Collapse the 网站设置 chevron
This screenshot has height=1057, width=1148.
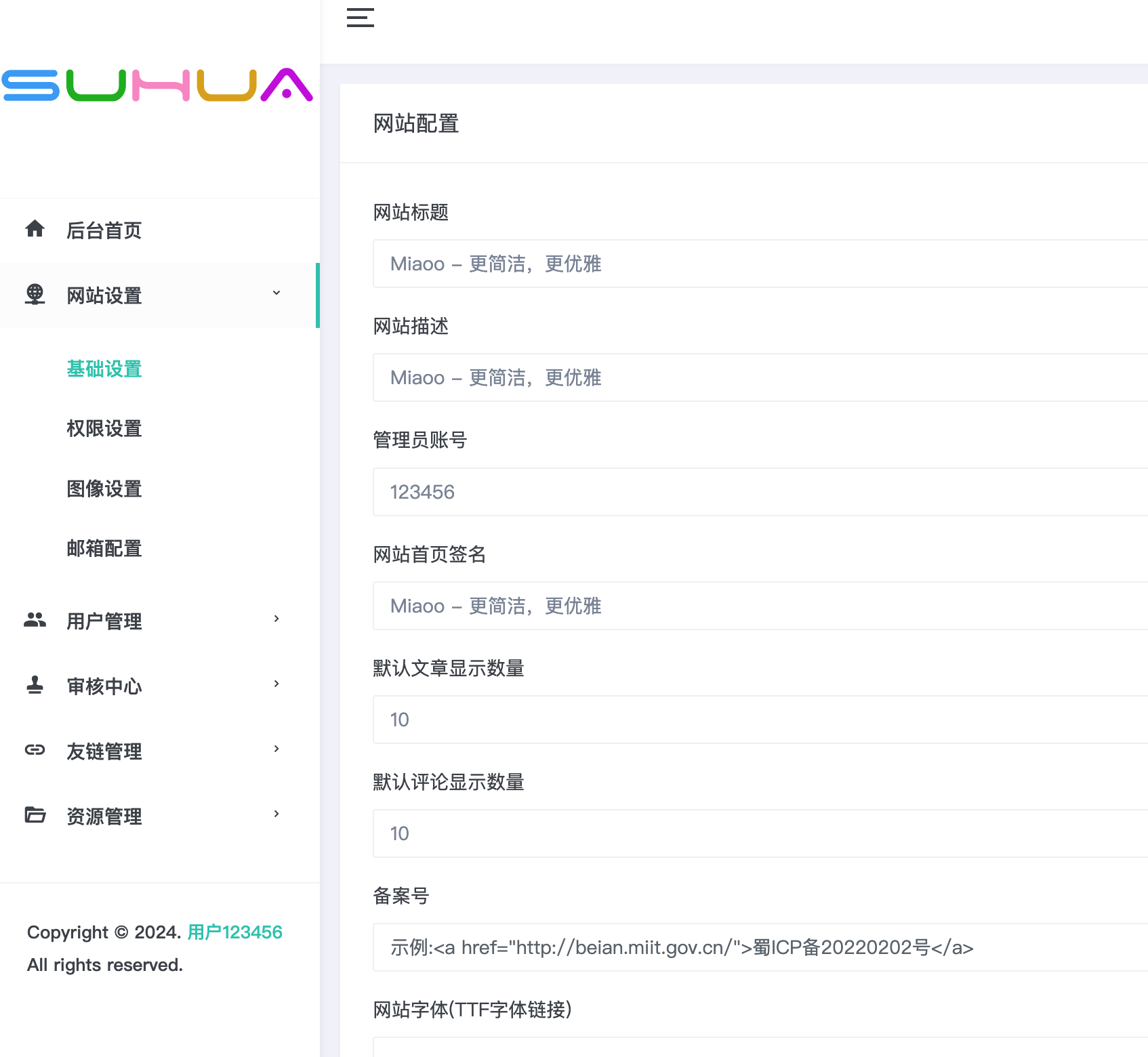pos(276,293)
